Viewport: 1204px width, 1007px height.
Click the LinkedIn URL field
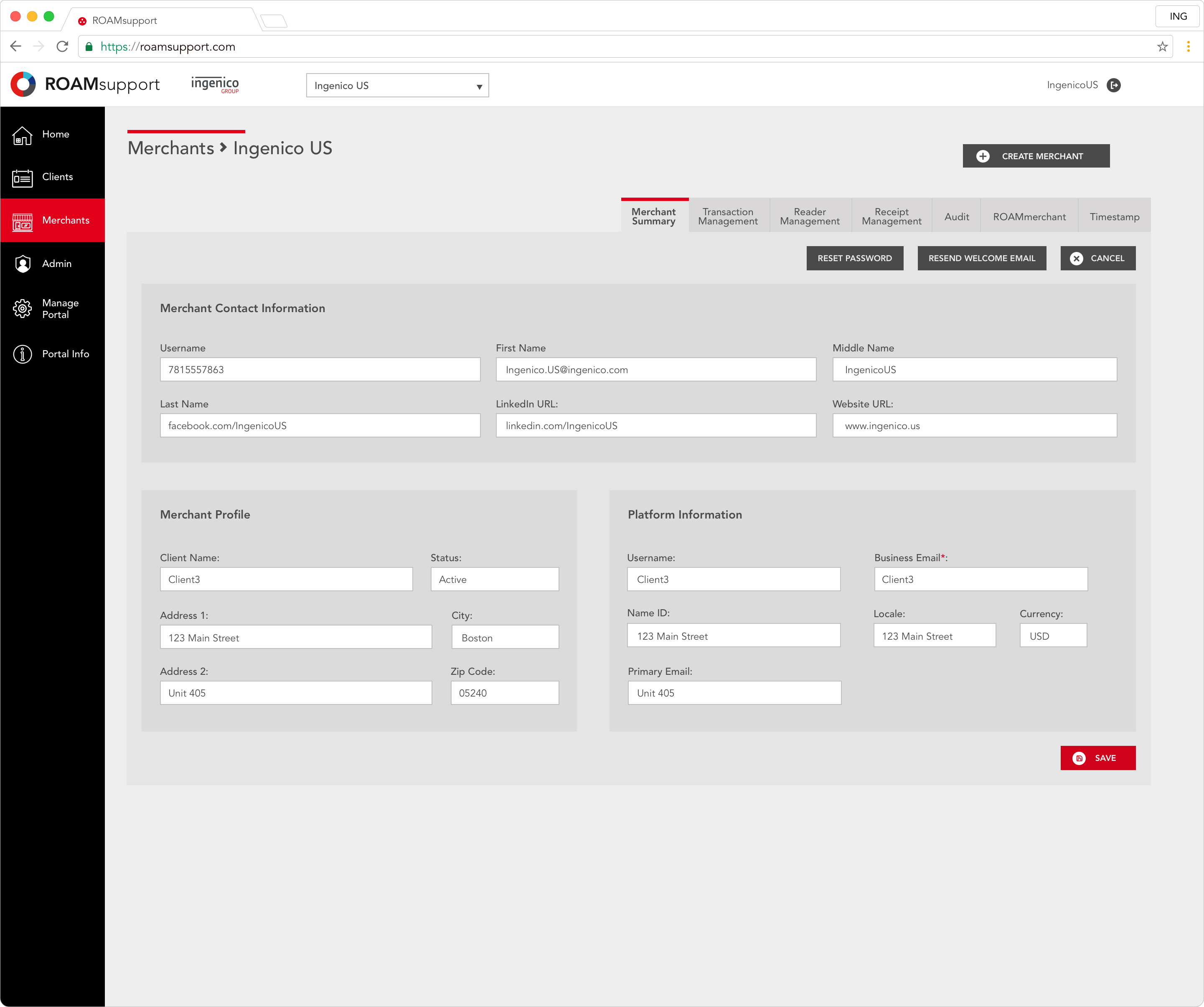point(656,426)
